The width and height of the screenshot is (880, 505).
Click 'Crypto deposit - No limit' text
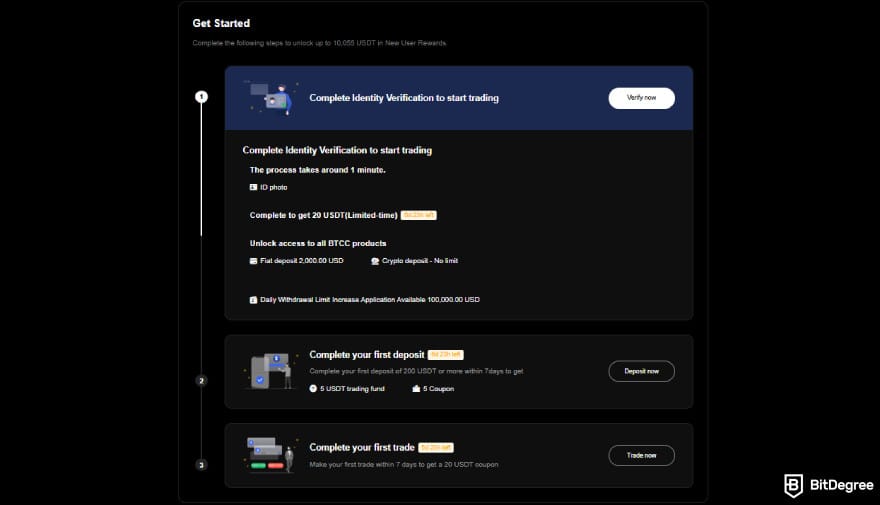click(420, 261)
